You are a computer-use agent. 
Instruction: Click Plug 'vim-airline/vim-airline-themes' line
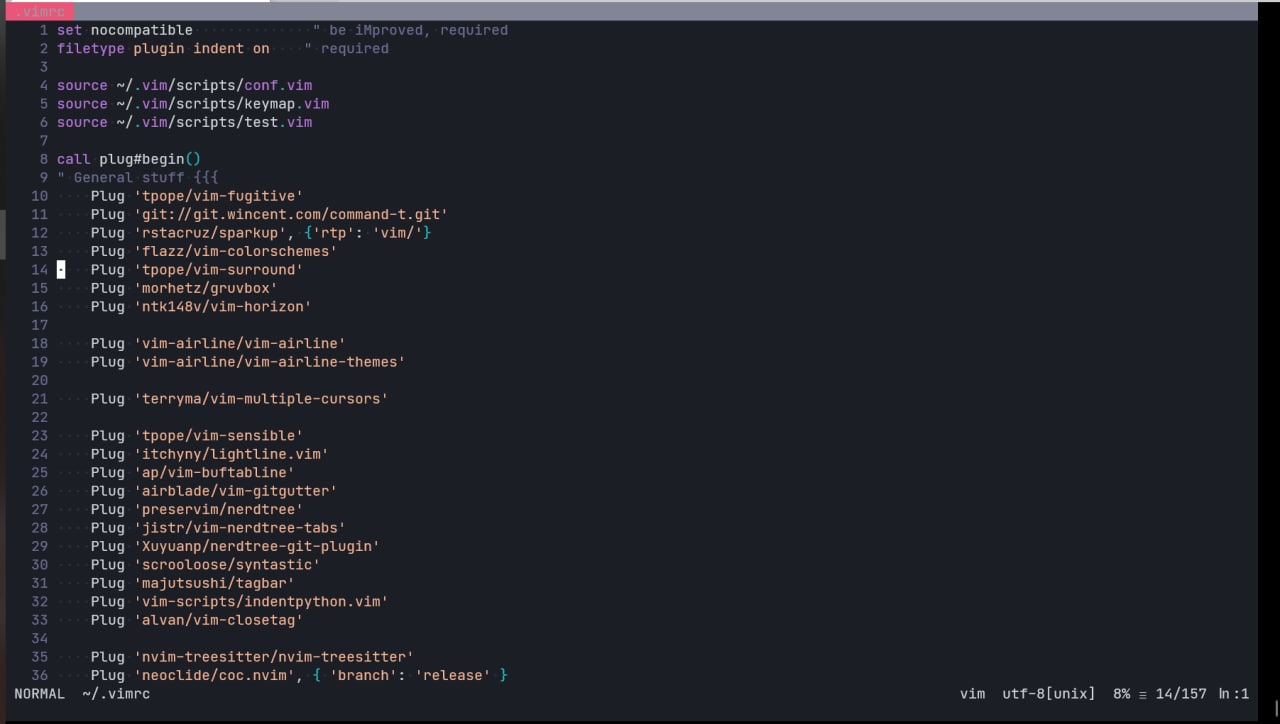[248, 362]
